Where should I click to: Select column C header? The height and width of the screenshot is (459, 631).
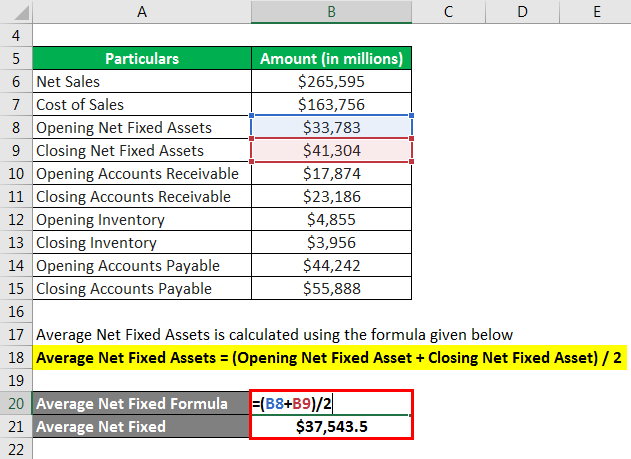tap(447, 12)
